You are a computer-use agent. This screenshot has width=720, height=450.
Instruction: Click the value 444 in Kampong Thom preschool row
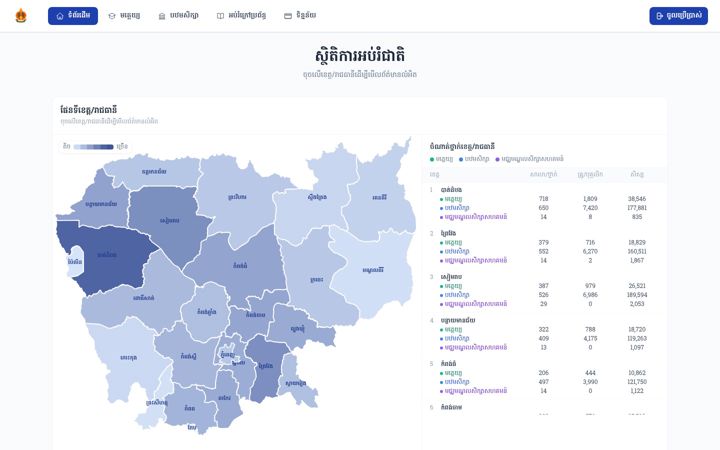590,373
